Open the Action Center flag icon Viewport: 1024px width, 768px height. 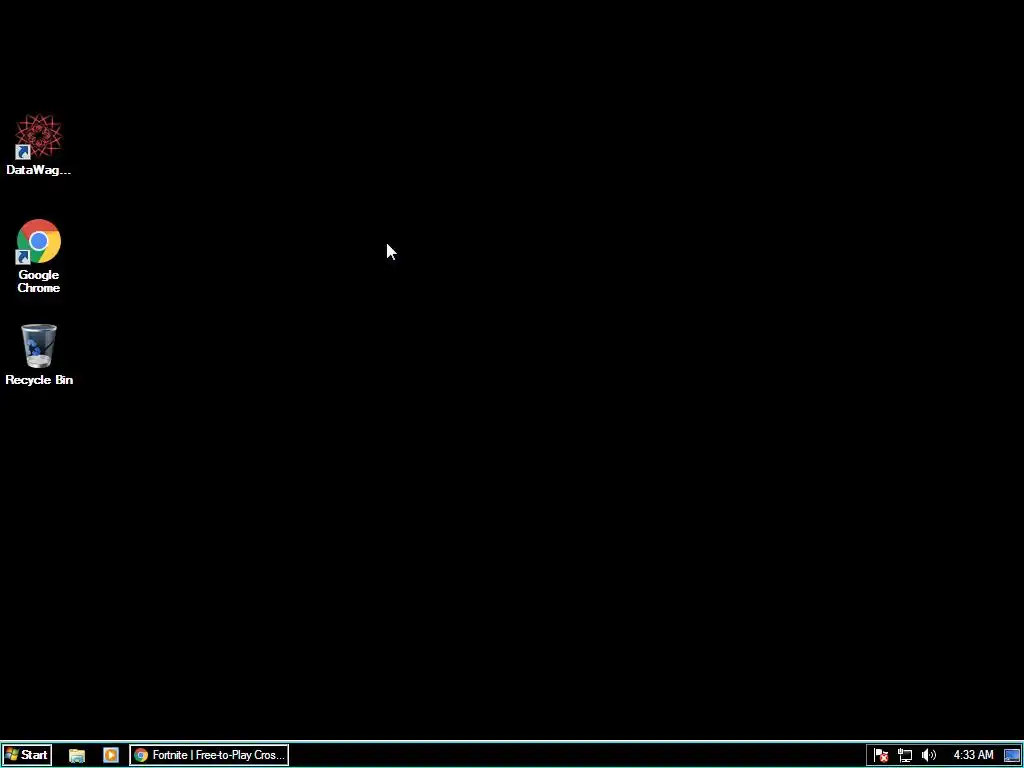click(881, 756)
